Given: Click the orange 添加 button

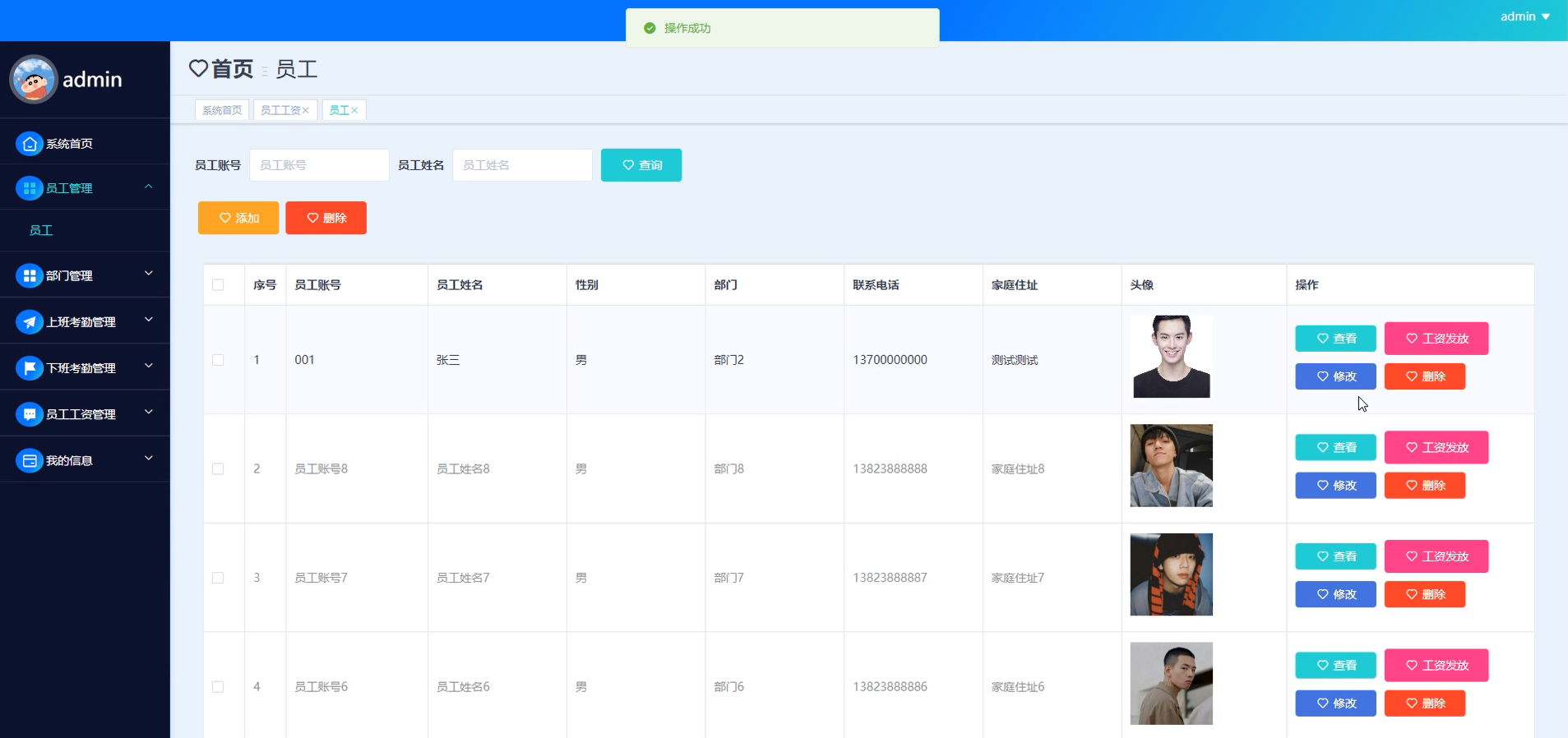Looking at the screenshot, I should pyautogui.click(x=238, y=218).
